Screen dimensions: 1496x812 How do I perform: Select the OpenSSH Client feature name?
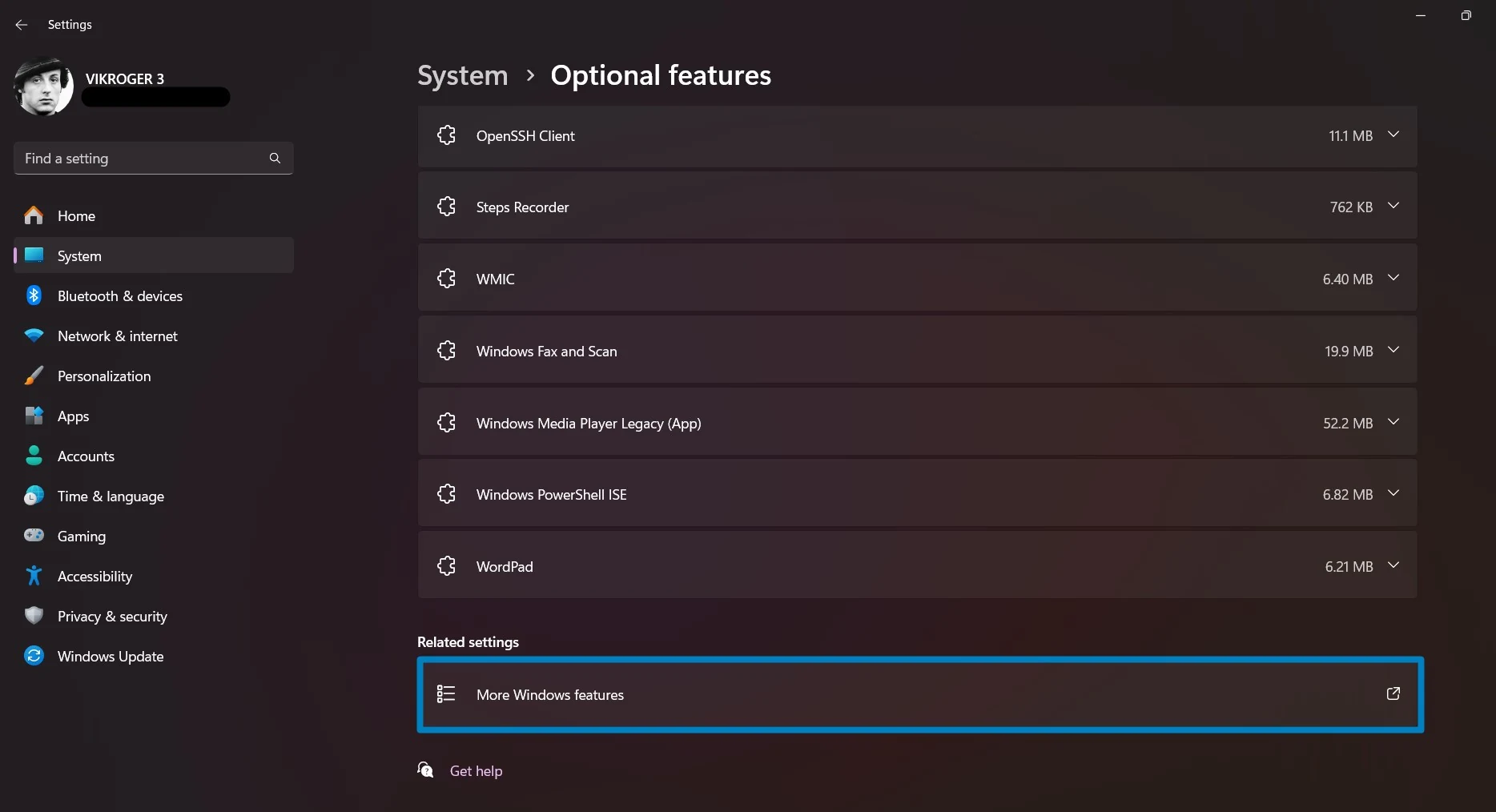pyautogui.click(x=525, y=136)
